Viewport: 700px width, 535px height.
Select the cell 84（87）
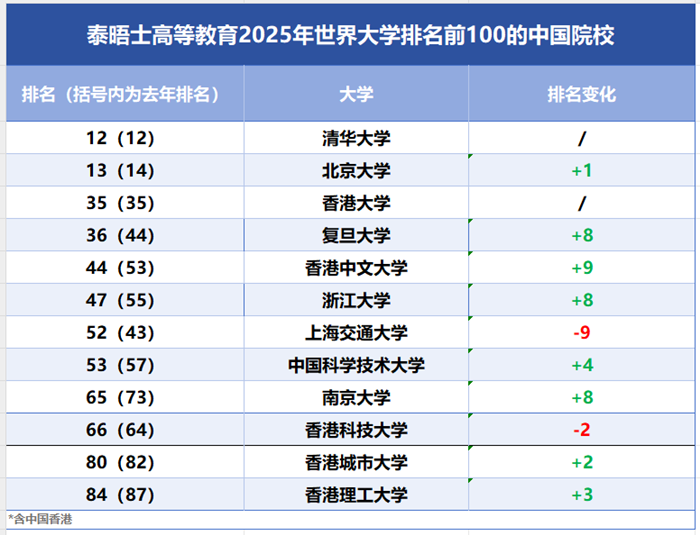pos(125,494)
